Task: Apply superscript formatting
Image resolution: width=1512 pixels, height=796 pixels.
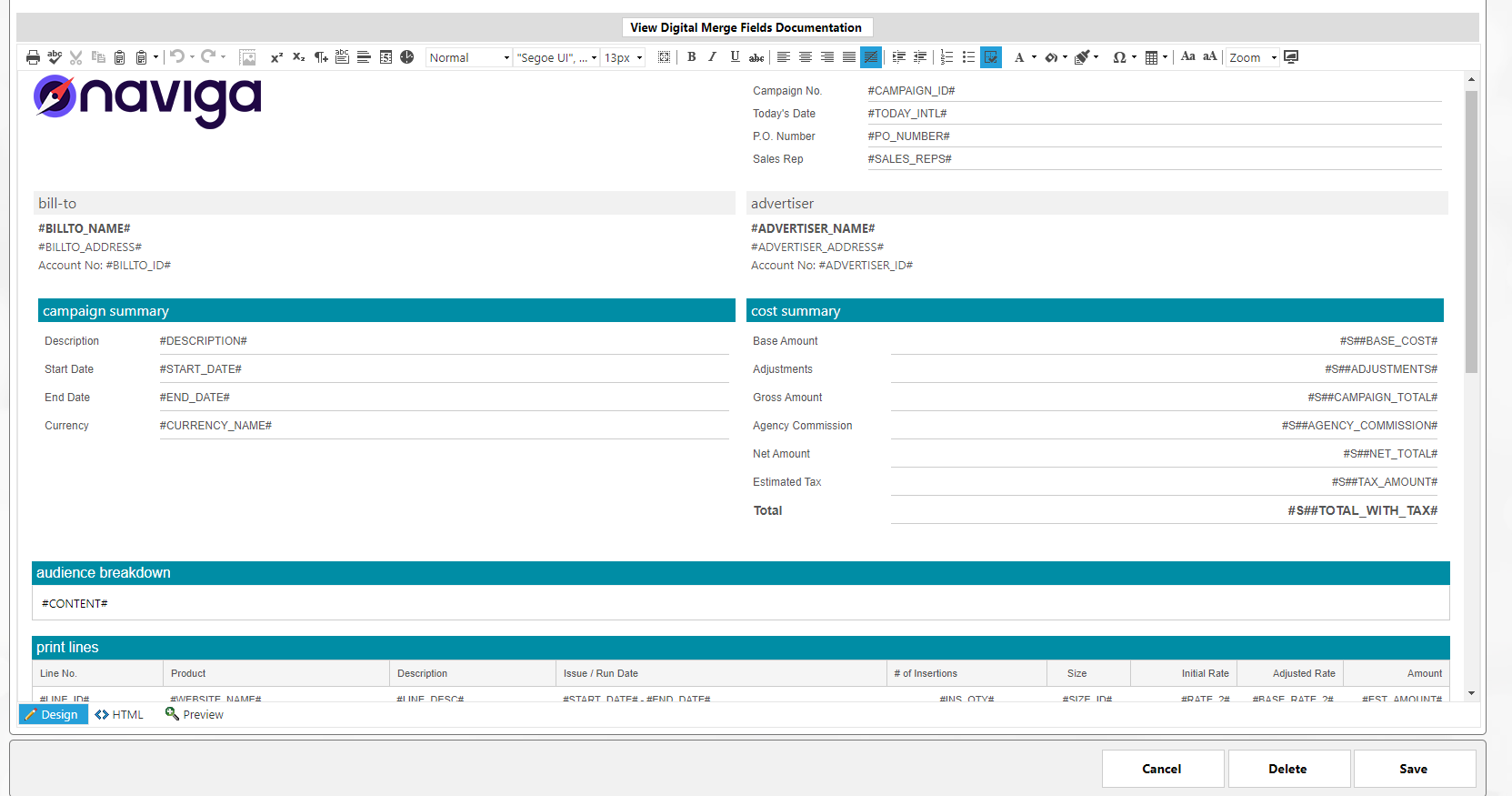Action: tap(276, 57)
